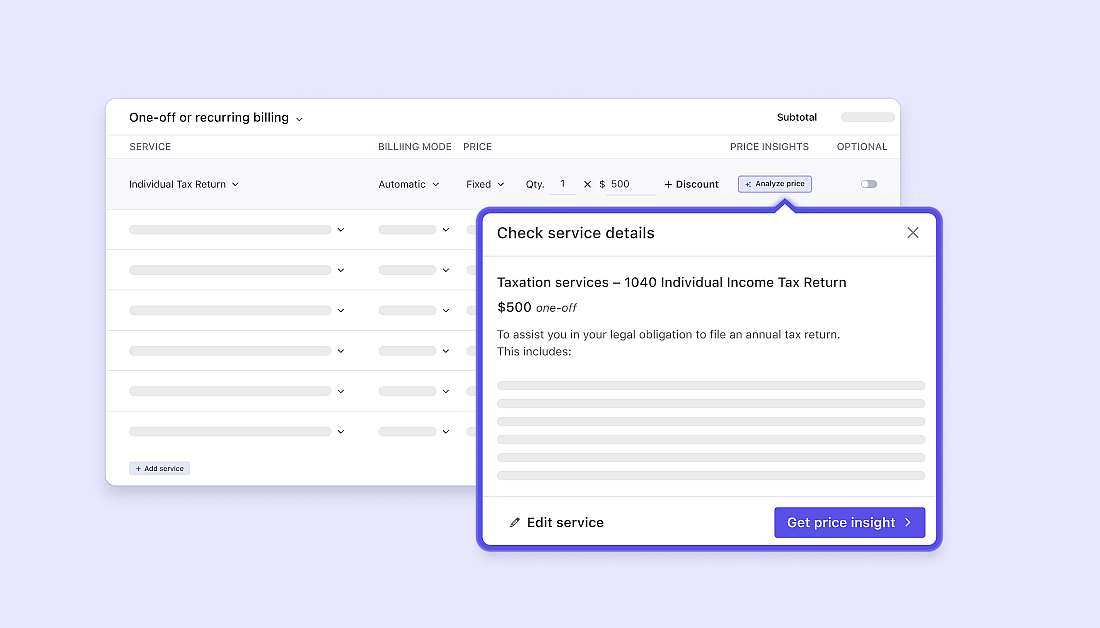
Task: Toggle the Optional switch for Individual Tax Return
Action: coord(868,184)
